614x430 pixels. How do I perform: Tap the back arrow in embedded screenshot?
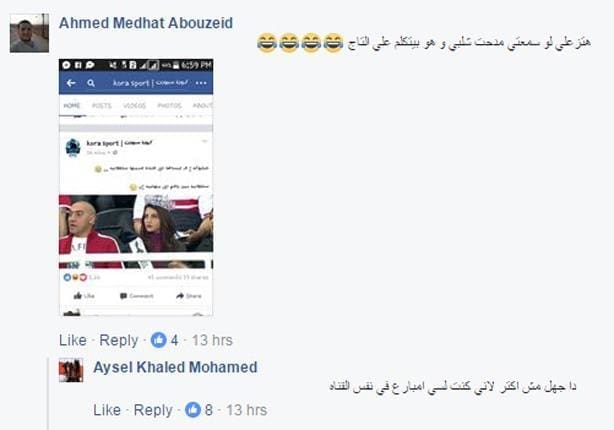tap(71, 83)
